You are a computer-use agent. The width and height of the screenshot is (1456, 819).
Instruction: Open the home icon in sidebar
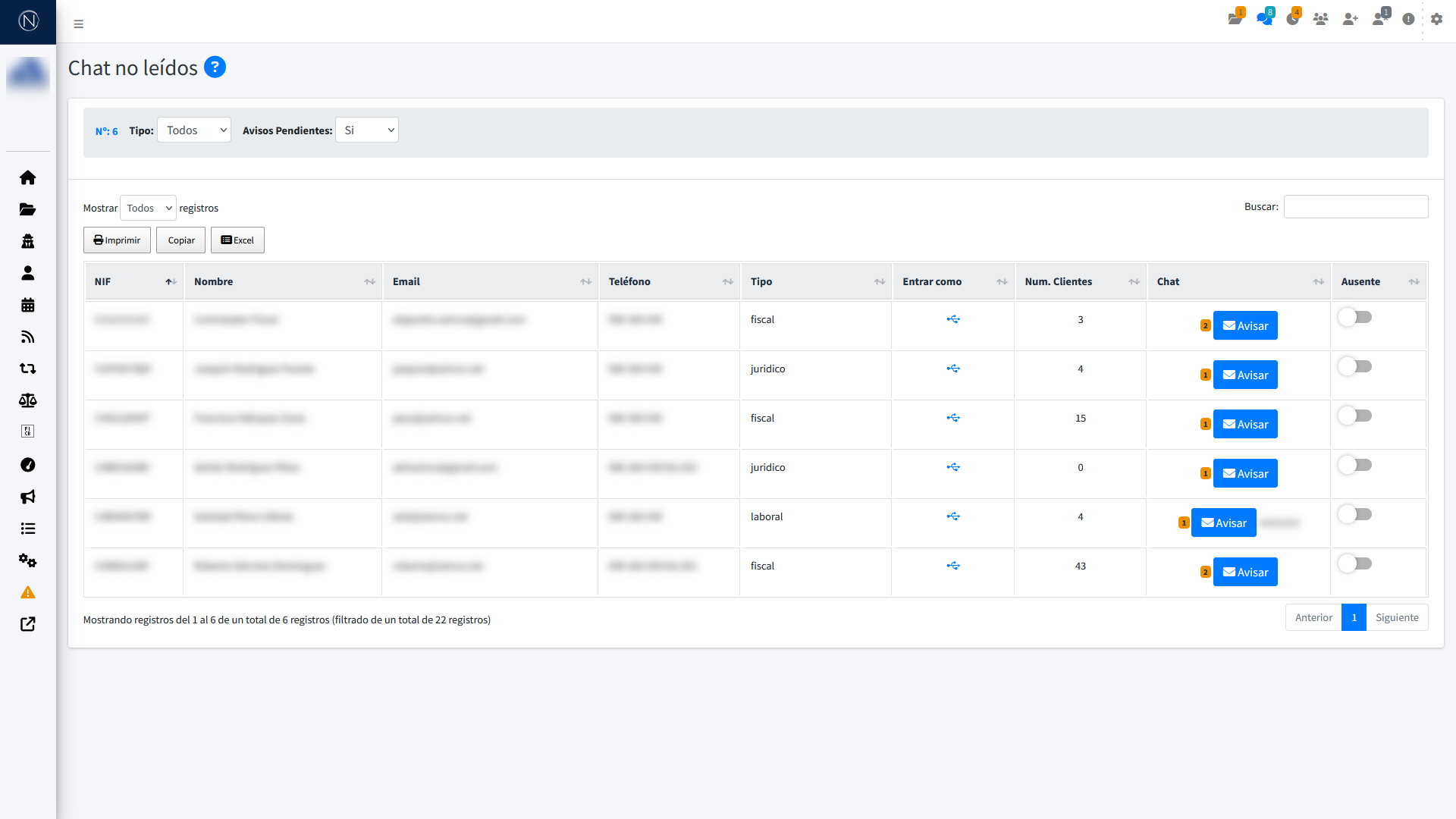coord(28,177)
